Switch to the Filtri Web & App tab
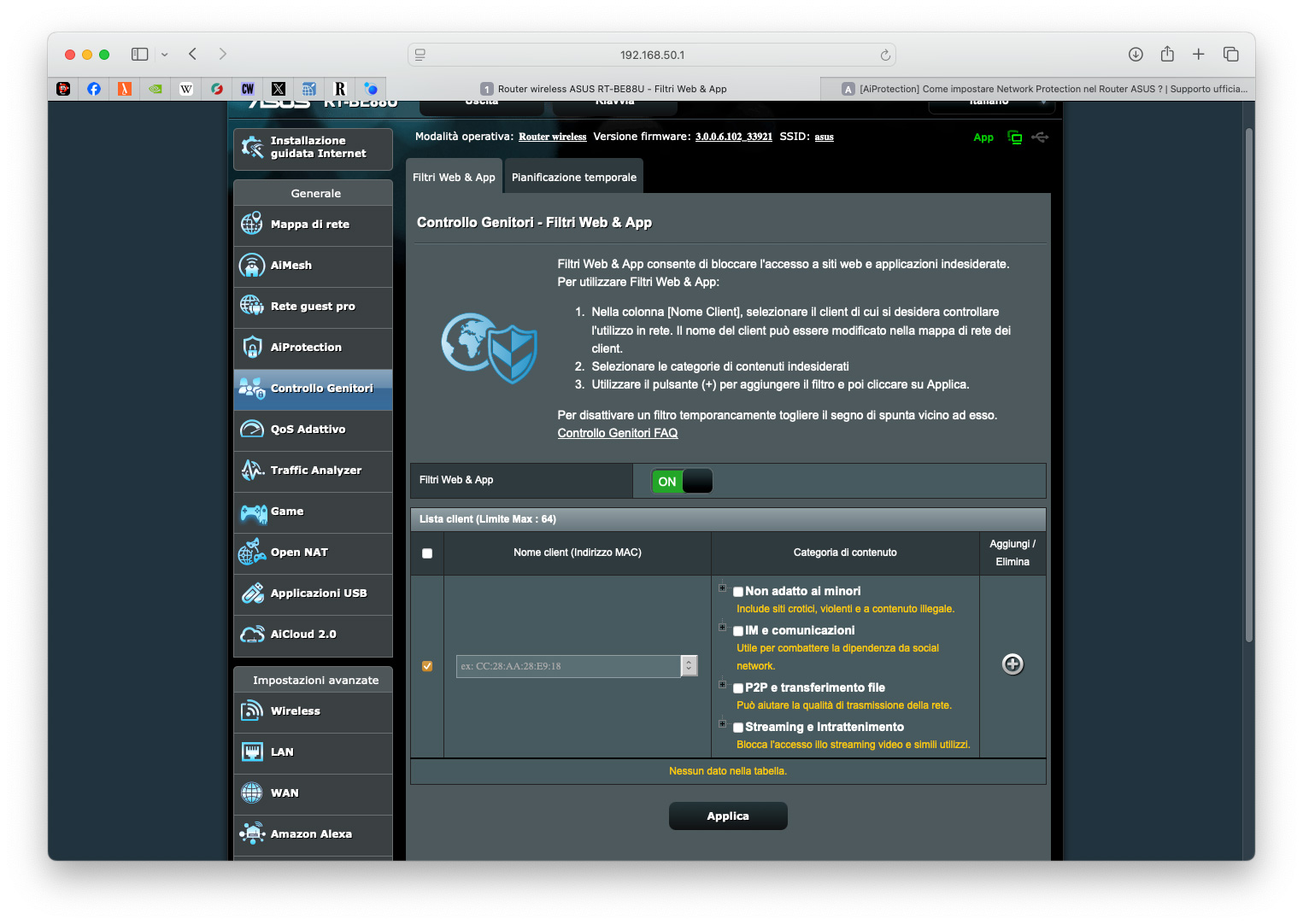The image size is (1303, 924). pos(454,177)
